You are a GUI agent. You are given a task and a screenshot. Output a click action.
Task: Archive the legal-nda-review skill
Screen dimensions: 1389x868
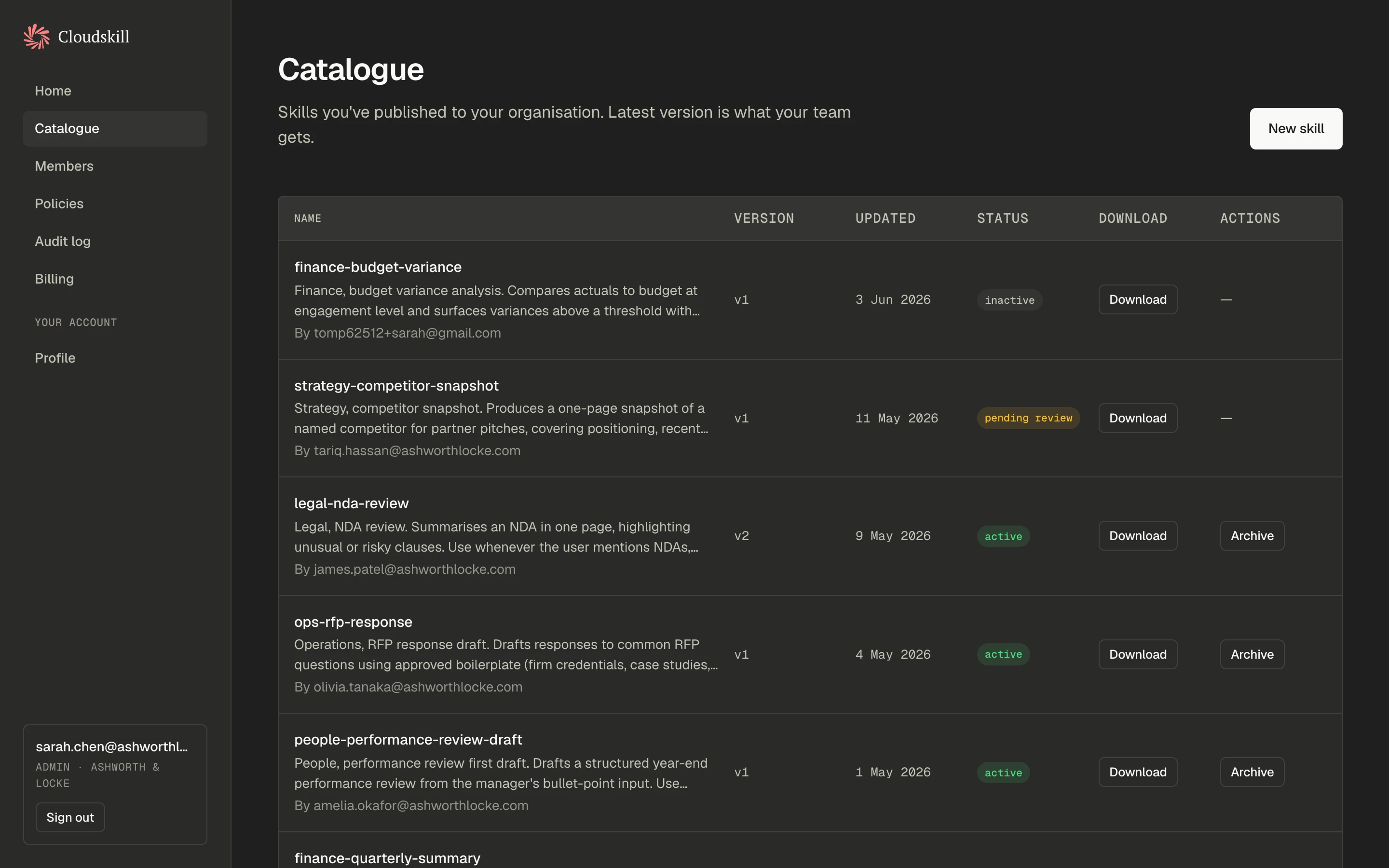tap(1252, 536)
